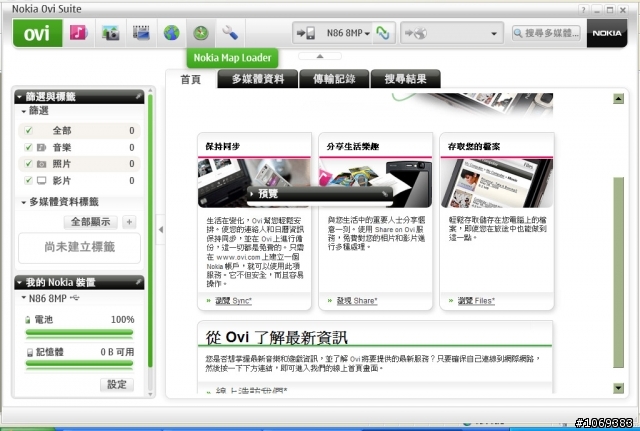Toggle the 音樂 filter checkbox
Screen dimensions: 640x431
pyautogui.click(x=28, y=147)
